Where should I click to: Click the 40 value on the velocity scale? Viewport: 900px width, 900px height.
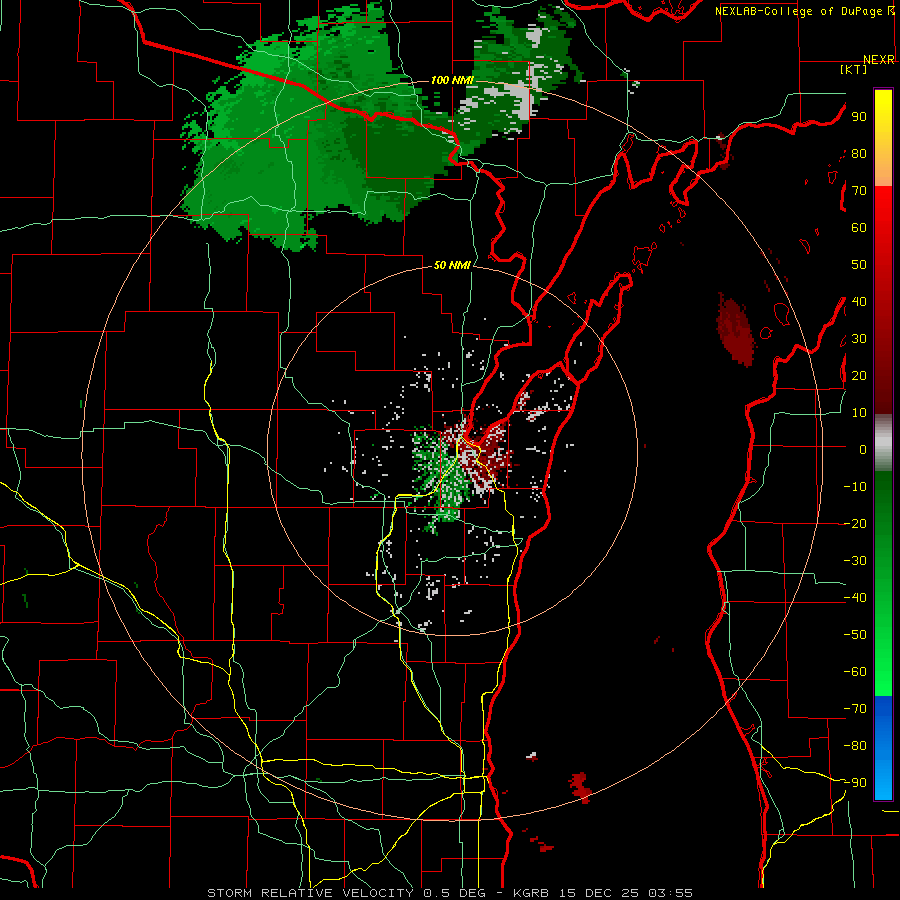(859, 301)
